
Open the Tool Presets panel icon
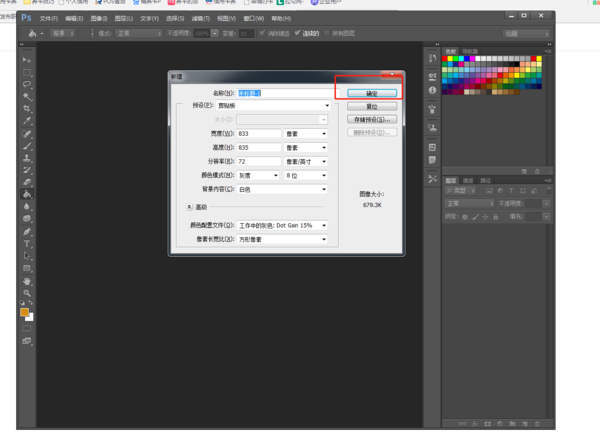432,179
